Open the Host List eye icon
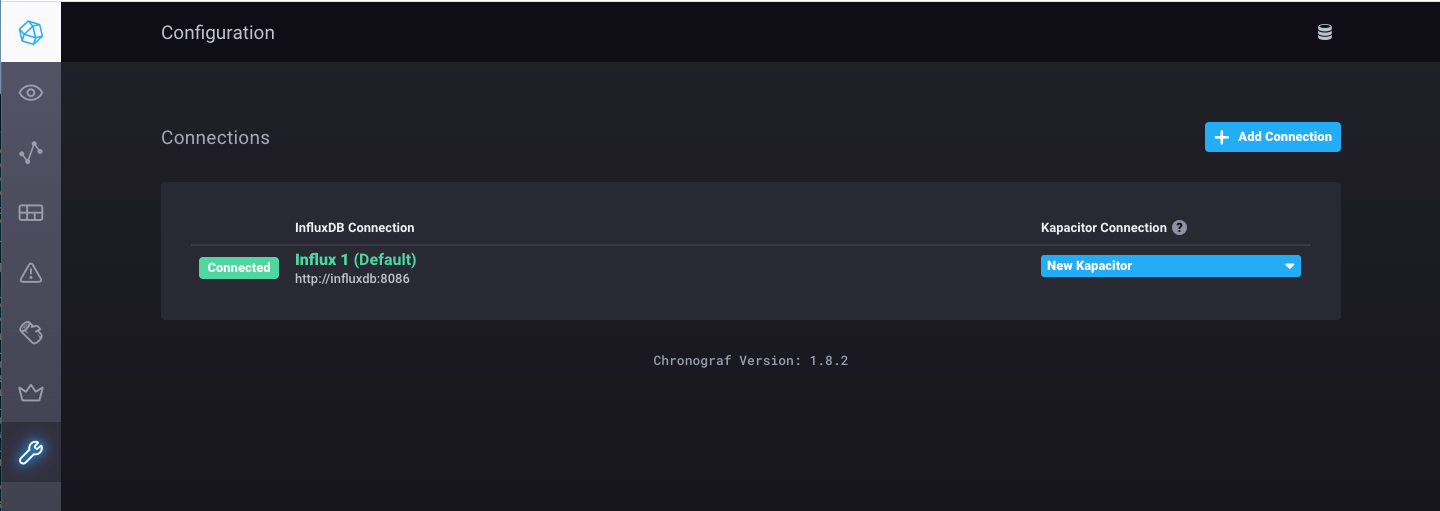Viewport: 1440px width, 511px height. point(31,93)
